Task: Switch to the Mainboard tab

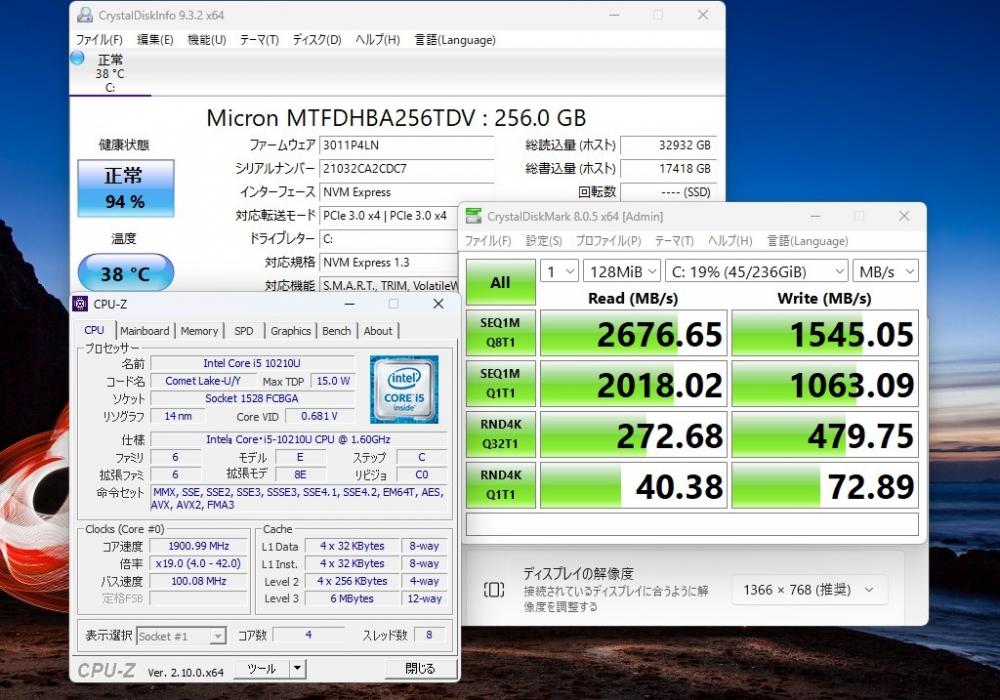Action: point(145,331)
